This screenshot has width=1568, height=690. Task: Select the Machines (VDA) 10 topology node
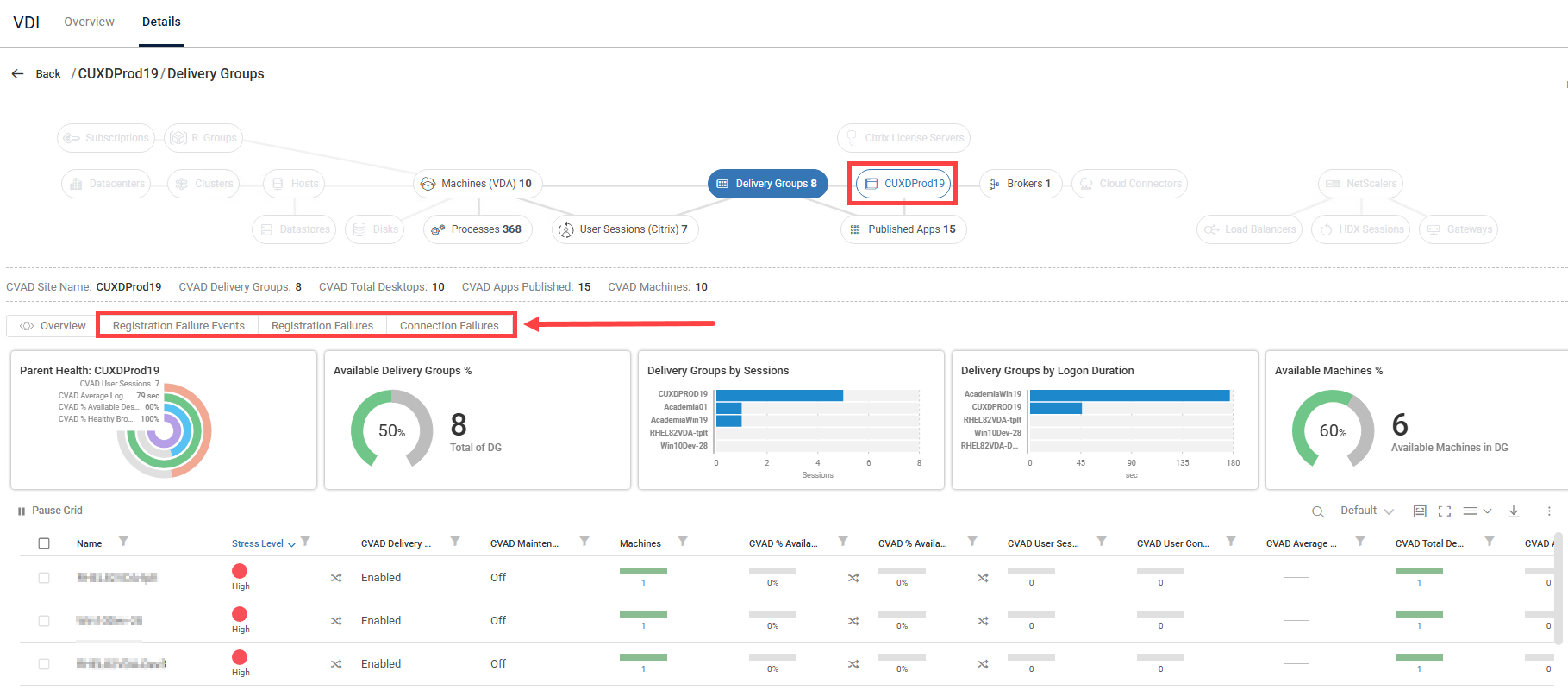pyautogui.click(x=477, y=184)
